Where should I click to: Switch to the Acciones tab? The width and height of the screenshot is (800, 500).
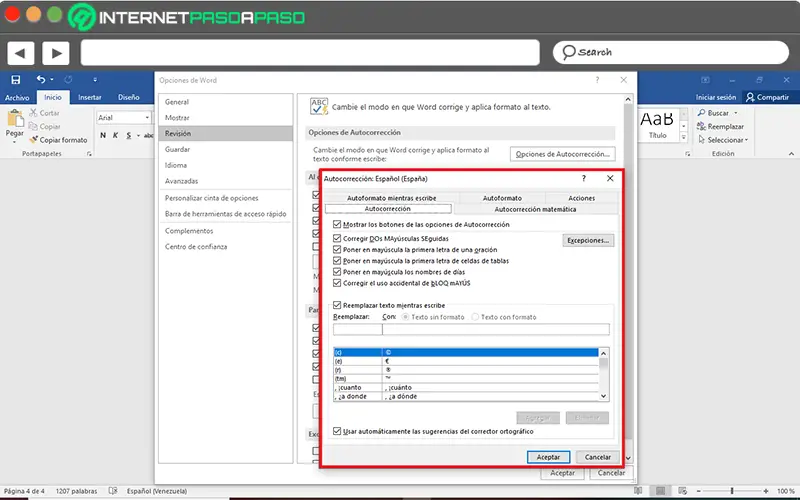(582, 198)
